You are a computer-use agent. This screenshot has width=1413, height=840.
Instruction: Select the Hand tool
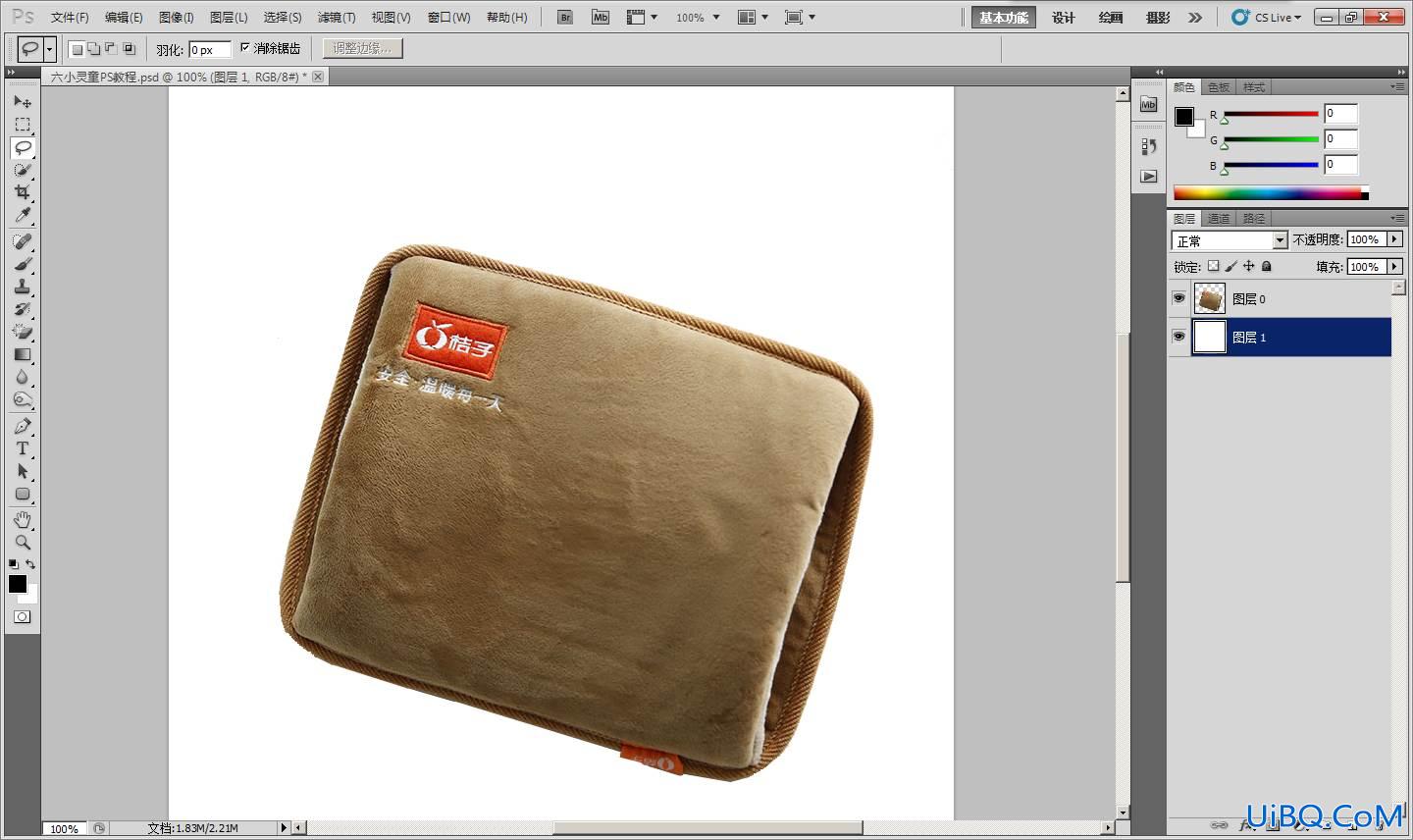[23, 519]
